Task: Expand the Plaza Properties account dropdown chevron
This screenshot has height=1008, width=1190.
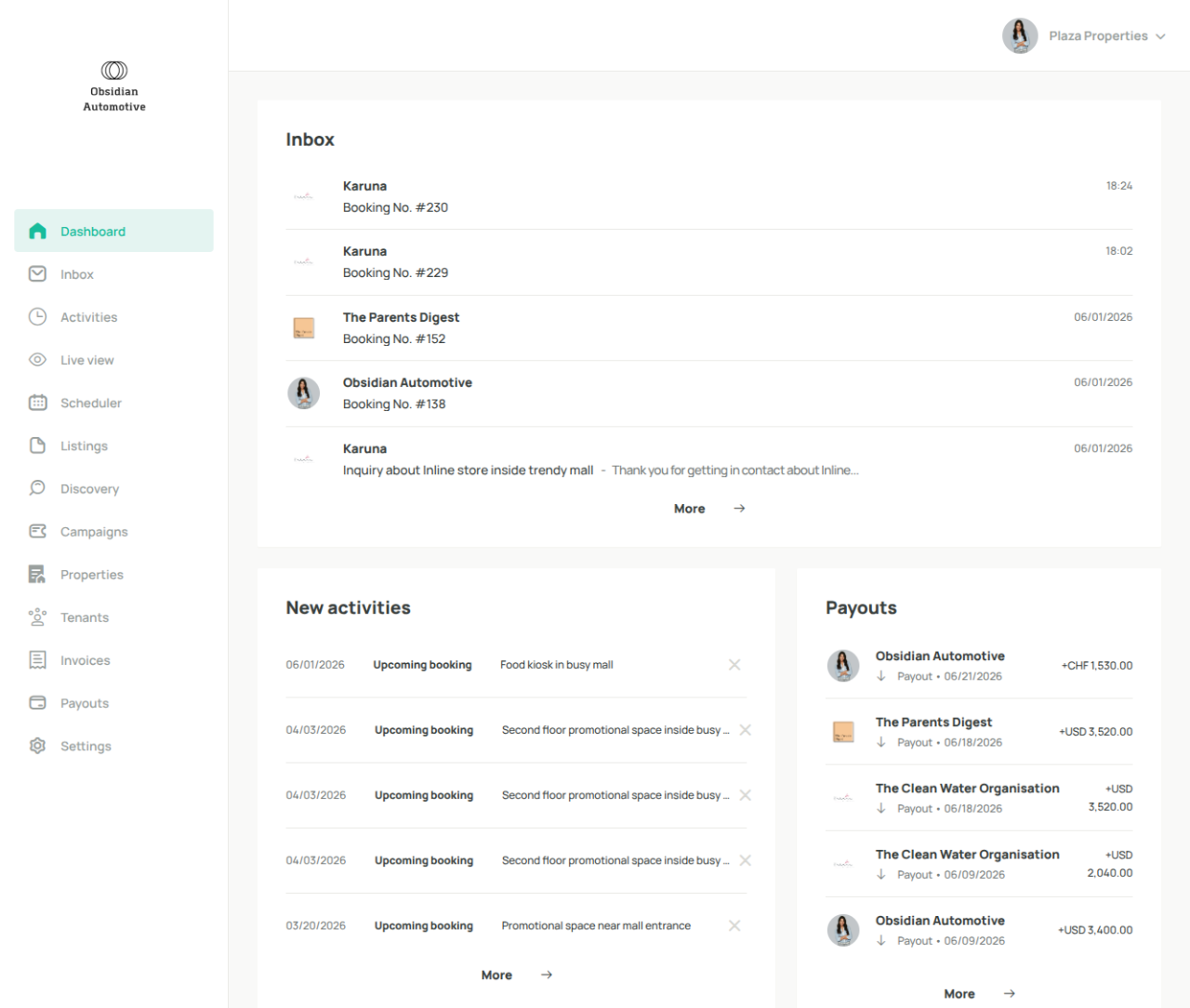Action: 1160,36
